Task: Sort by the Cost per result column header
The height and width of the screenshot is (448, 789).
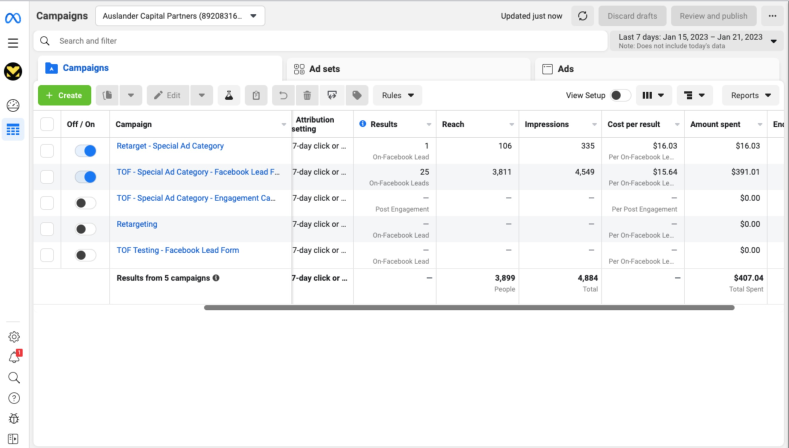Action: [634, 124]
